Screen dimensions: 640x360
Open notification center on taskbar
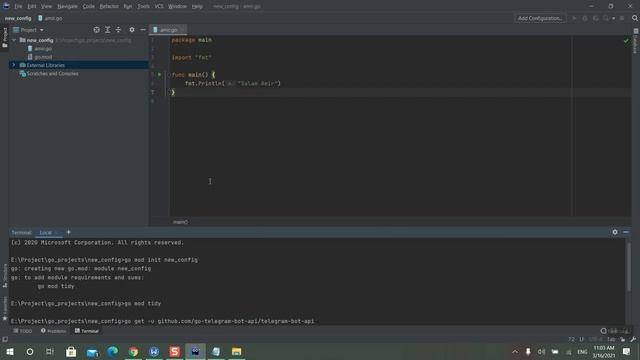click(627, 351)
